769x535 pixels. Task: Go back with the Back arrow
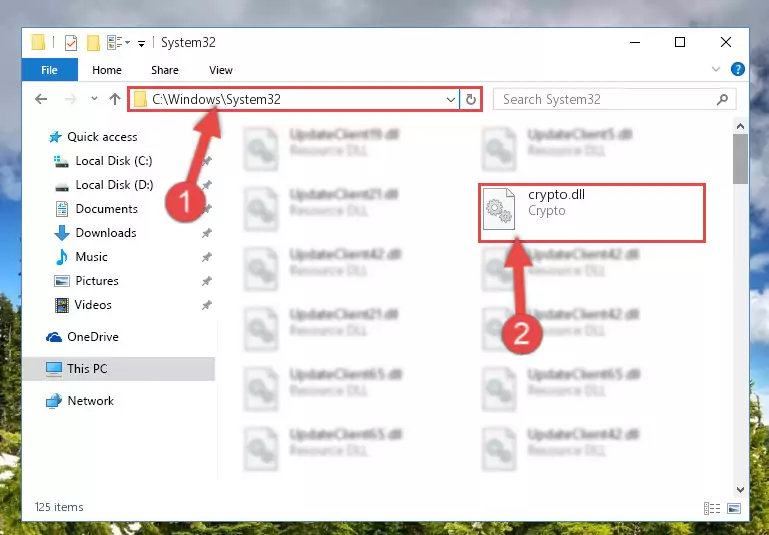[x=41, y=99]
